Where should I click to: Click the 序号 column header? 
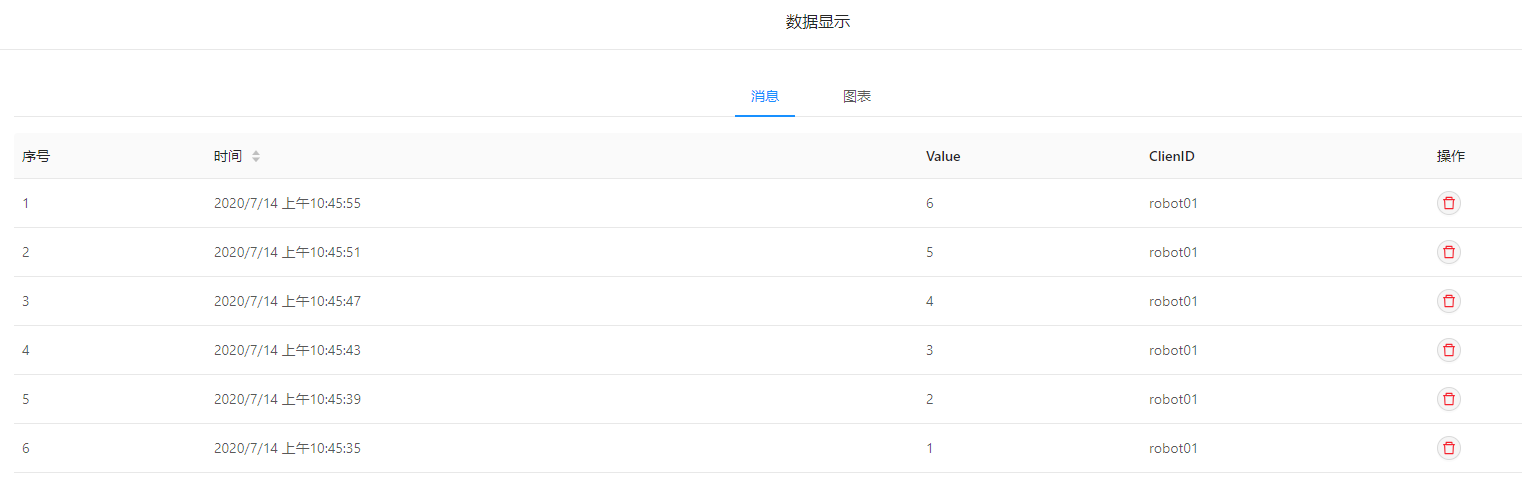[36, 156]
